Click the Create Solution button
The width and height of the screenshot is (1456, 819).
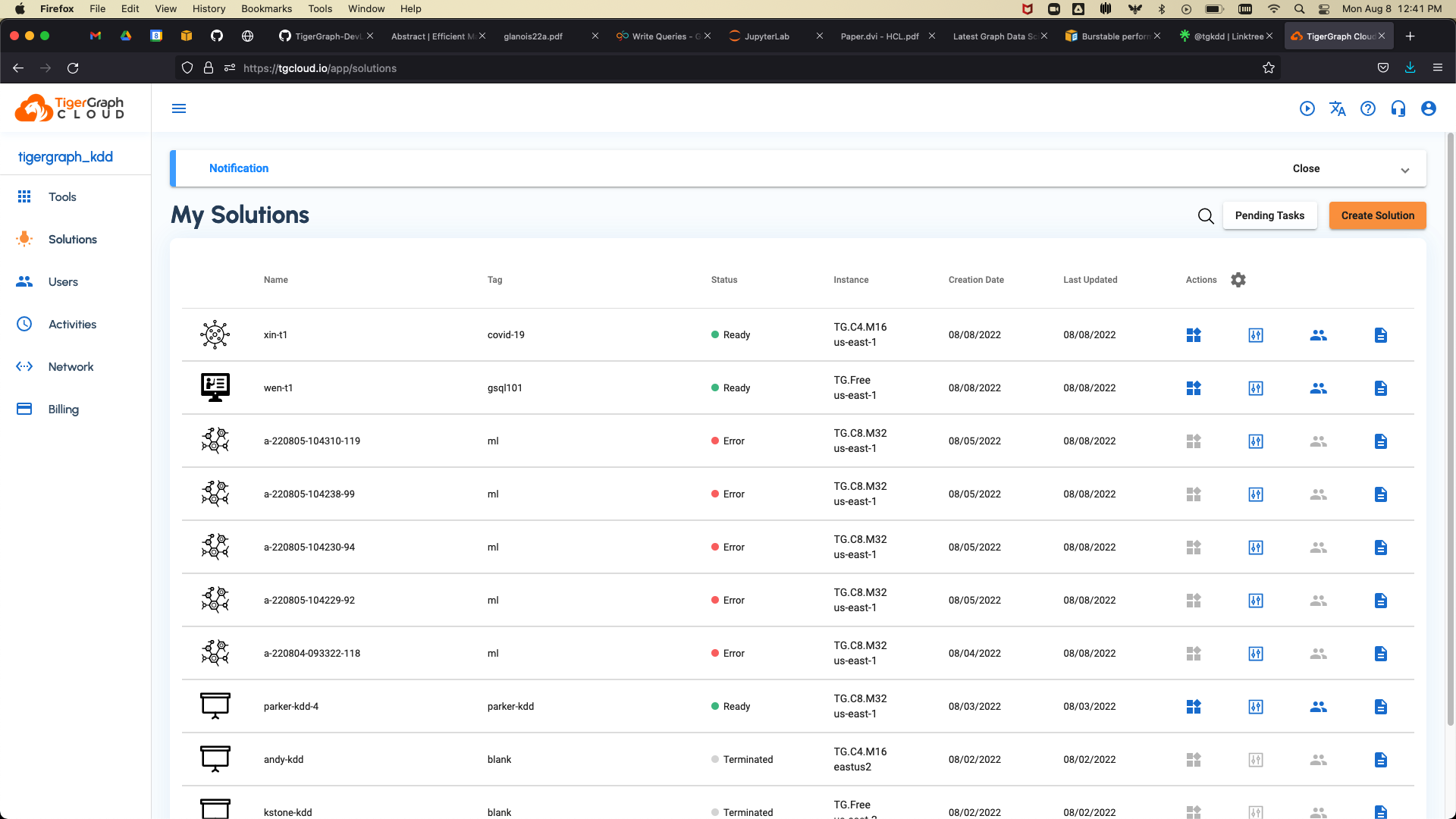(x=1377, y=215)
